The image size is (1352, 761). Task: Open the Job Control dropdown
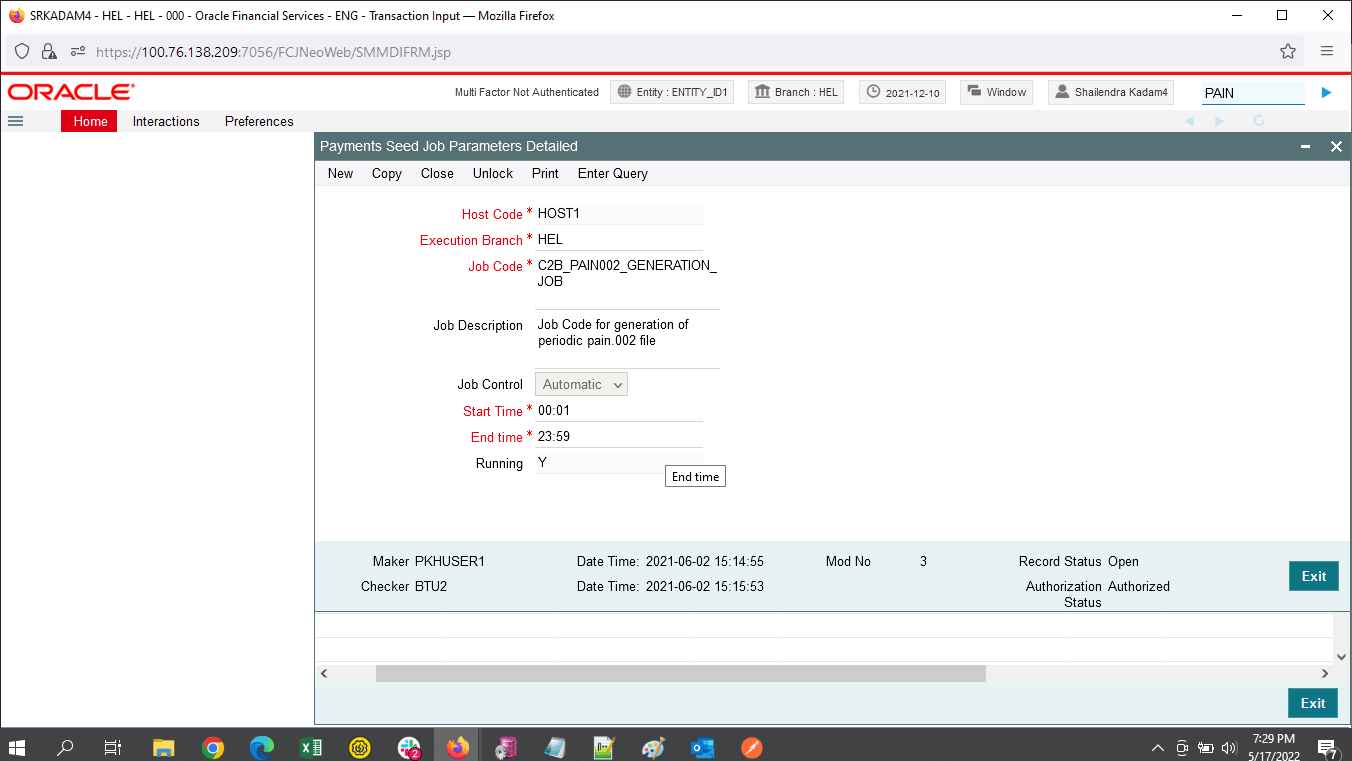[x=581, y=384]
